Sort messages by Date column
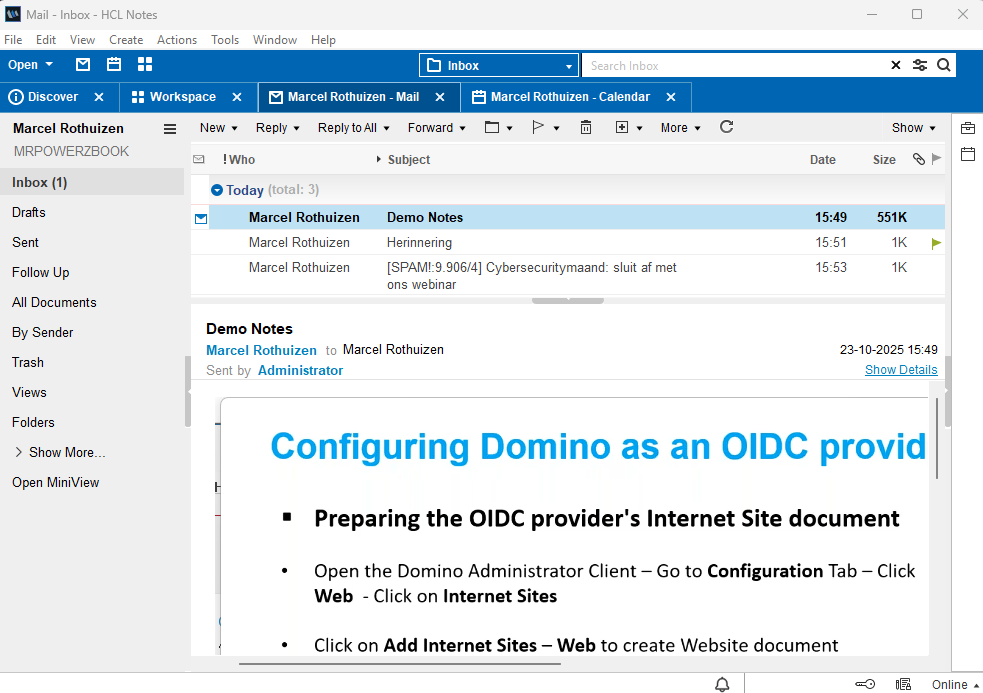Image resolution: width=983 pixels, height=693 pixels. coord(823,159)
